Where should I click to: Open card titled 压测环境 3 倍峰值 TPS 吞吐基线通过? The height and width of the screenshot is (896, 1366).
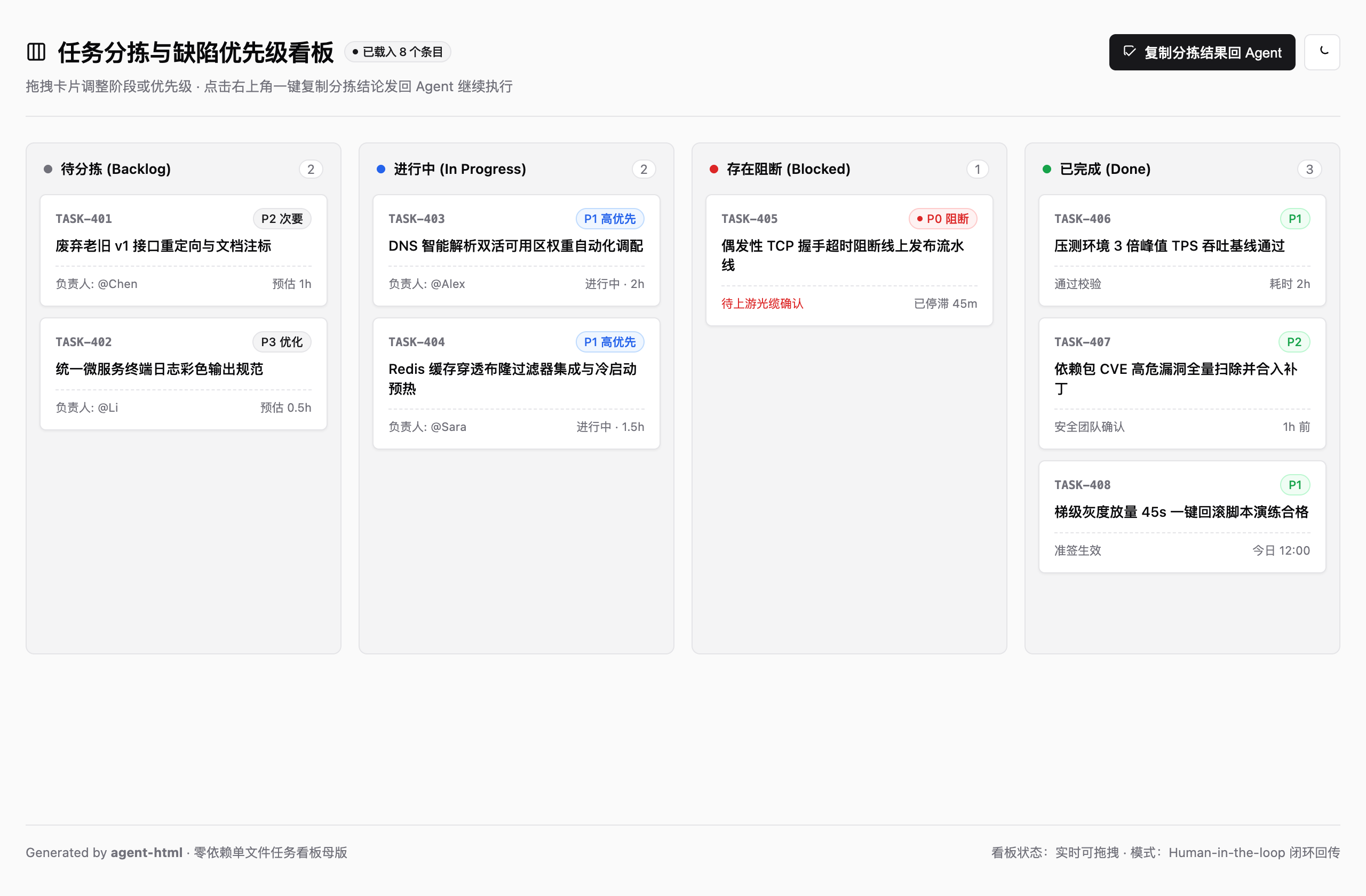(1182, 250)
